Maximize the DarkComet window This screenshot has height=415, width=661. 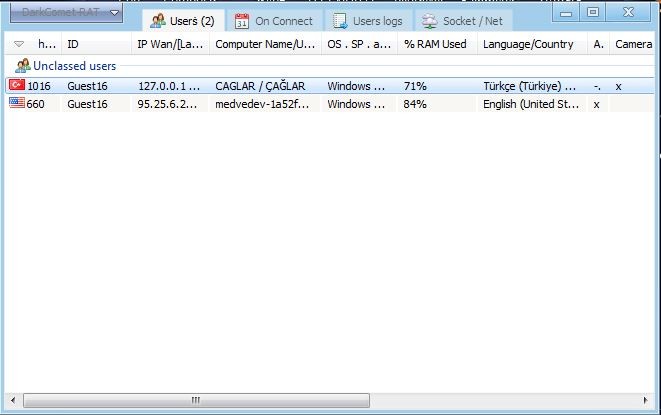[x=593, y=13]
